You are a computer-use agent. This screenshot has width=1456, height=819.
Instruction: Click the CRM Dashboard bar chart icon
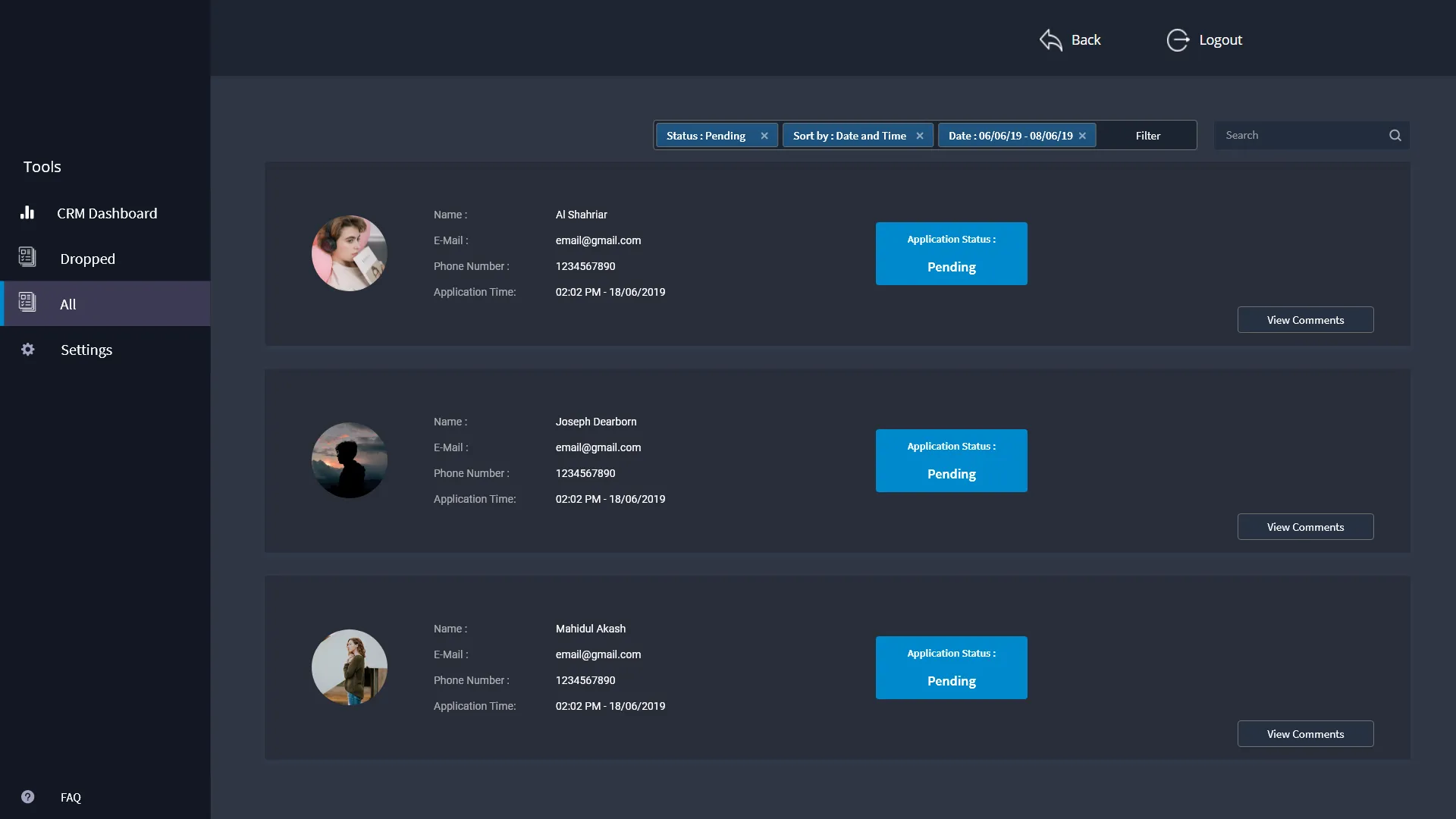click(x=27, y=213)
